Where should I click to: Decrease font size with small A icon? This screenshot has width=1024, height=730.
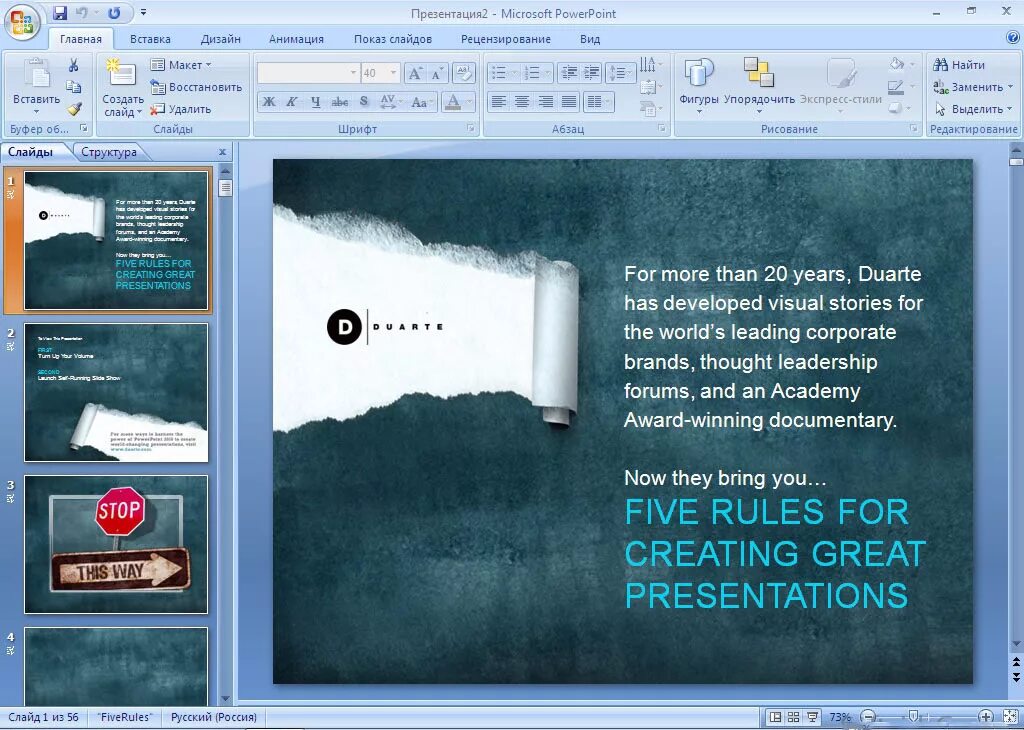coord(436,73)
